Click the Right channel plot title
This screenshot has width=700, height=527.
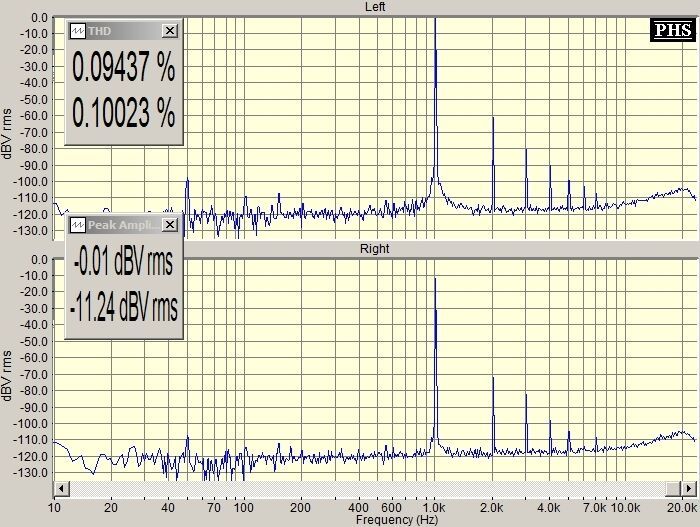375,249
